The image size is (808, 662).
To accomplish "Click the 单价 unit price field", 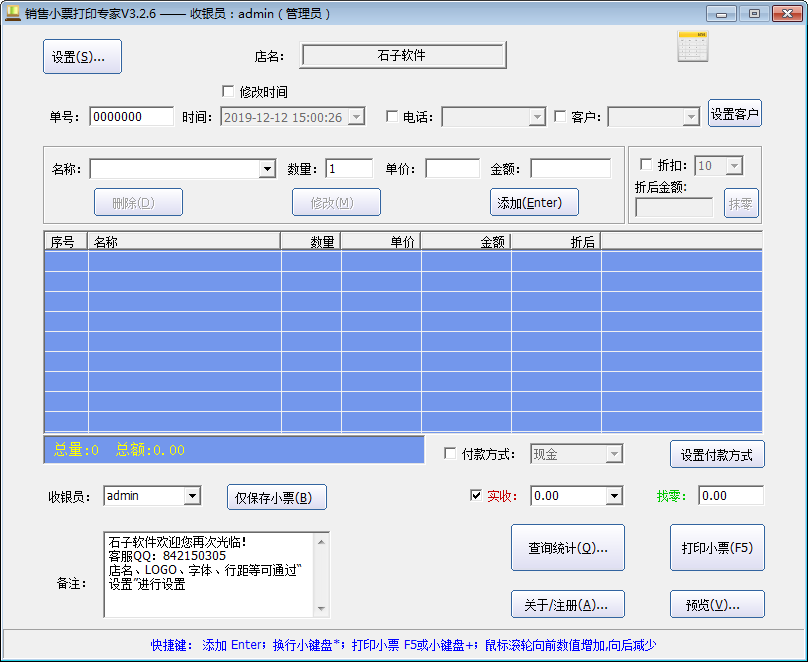I will (452, 169).
